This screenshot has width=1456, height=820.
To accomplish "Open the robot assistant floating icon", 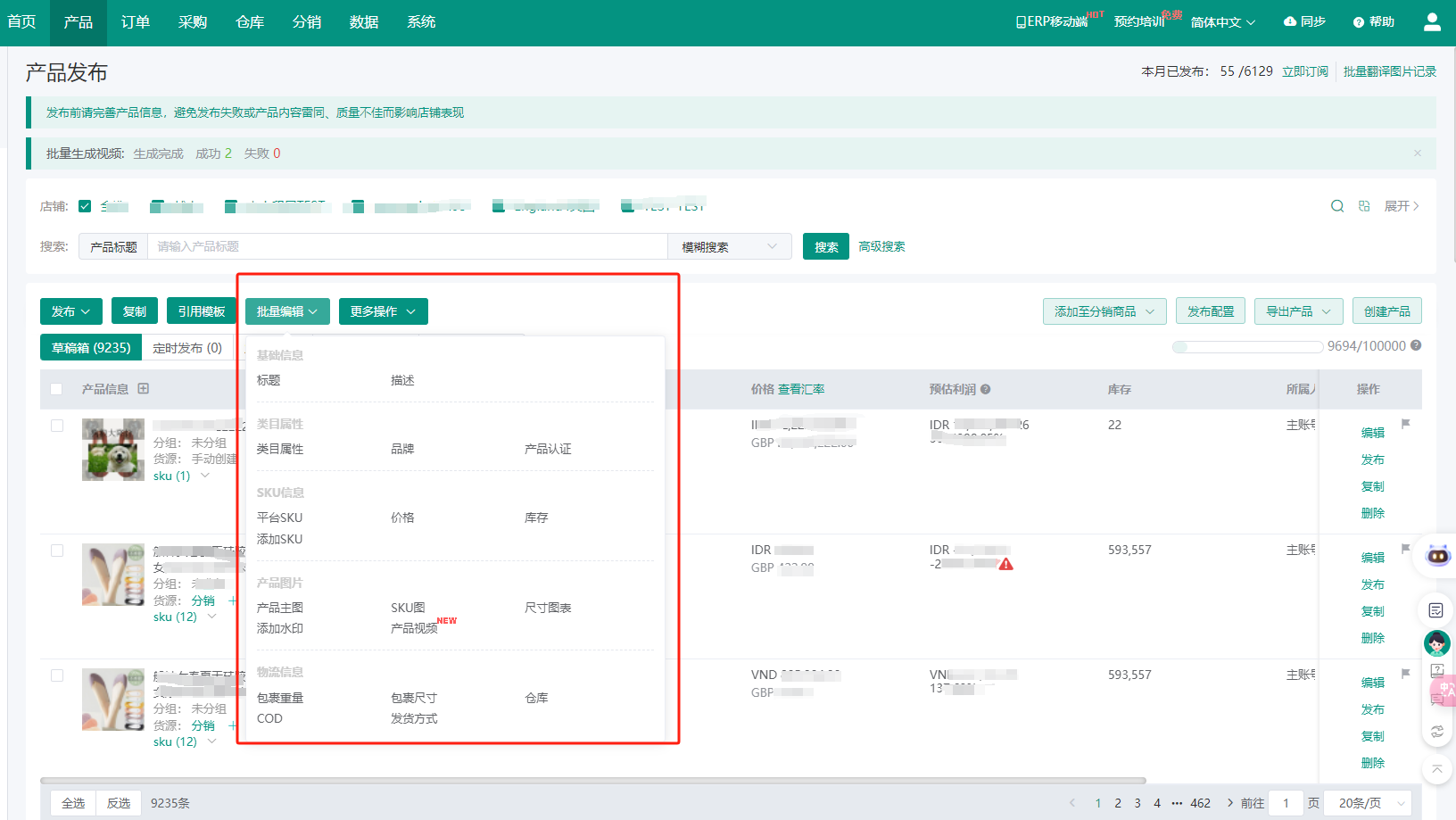I will pos(1438,556).
